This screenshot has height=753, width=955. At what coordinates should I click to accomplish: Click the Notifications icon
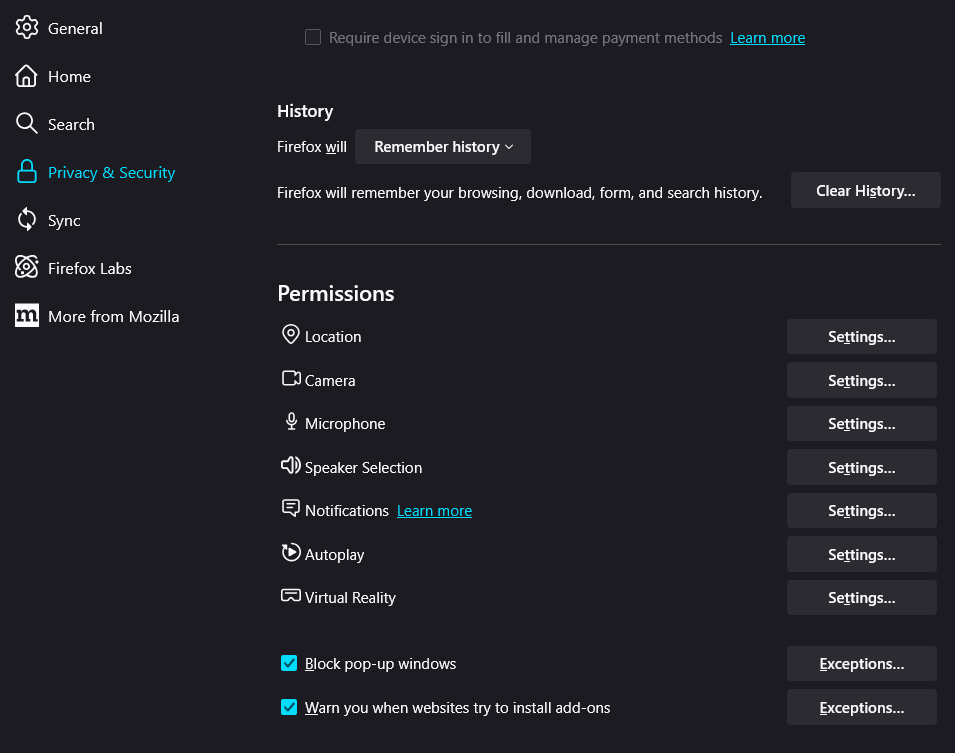click(x=291, y=509)
